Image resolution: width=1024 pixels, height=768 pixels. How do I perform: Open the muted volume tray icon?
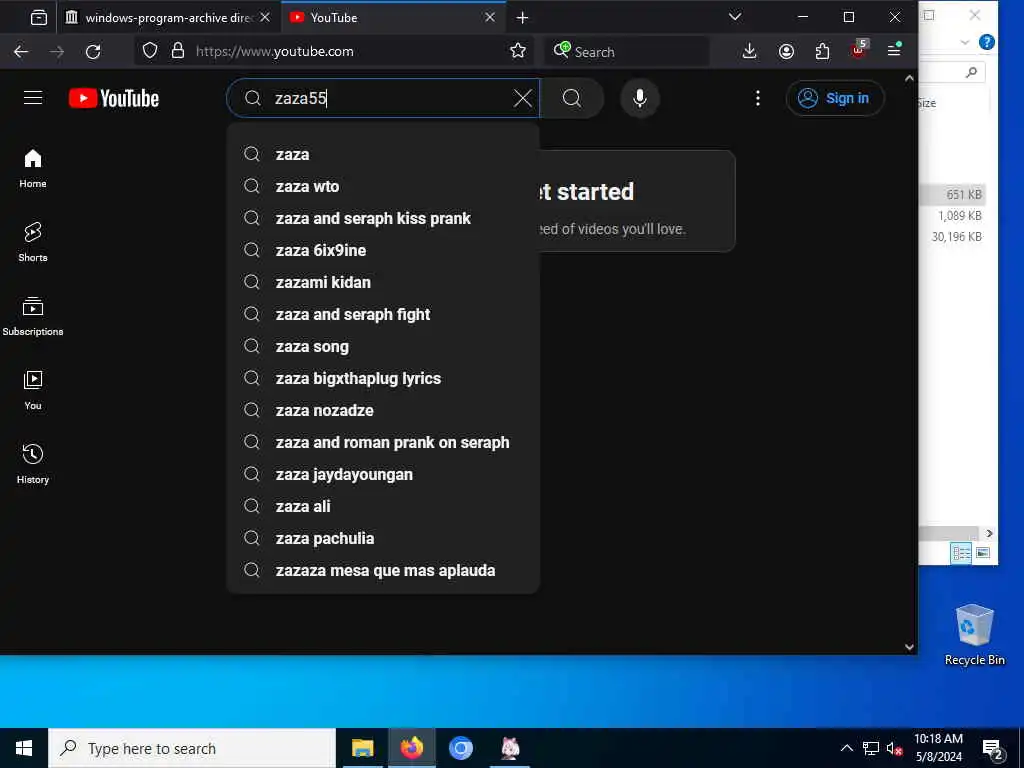(894, 748)
